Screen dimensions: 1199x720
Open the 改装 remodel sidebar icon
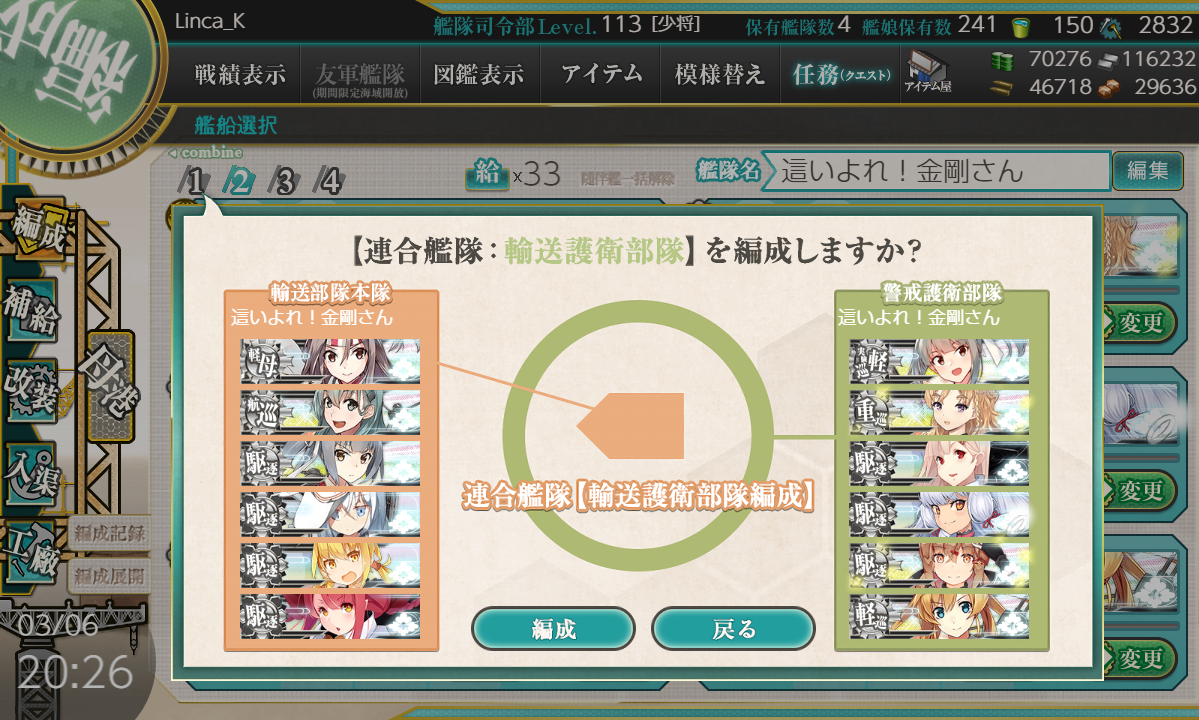[32, 391]
